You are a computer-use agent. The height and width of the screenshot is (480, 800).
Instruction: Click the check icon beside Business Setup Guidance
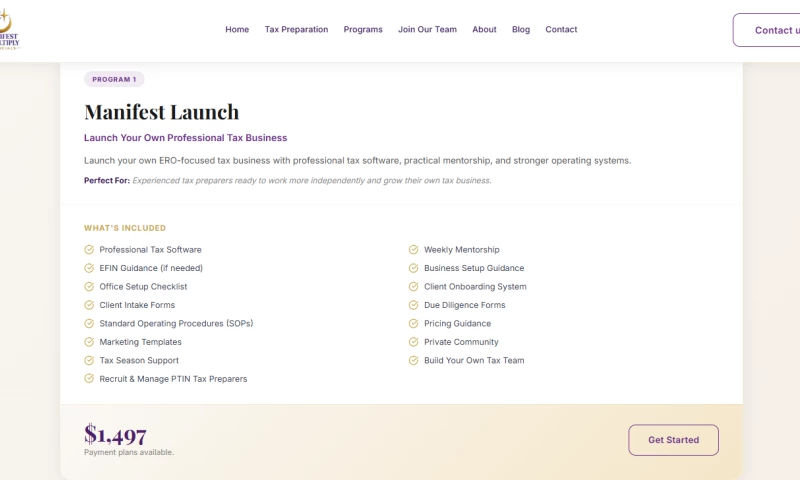point(413,268)
